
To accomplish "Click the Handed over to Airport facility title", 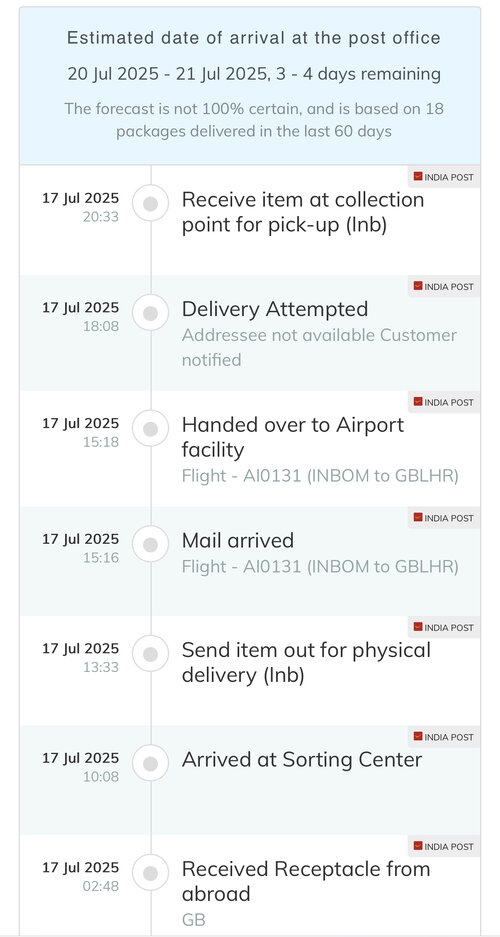I will click(293, 437).
